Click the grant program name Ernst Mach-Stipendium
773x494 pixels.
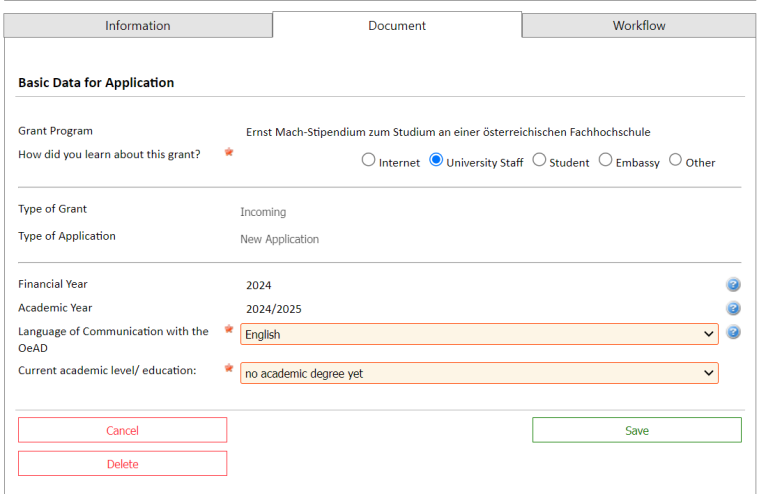[448, 132]
